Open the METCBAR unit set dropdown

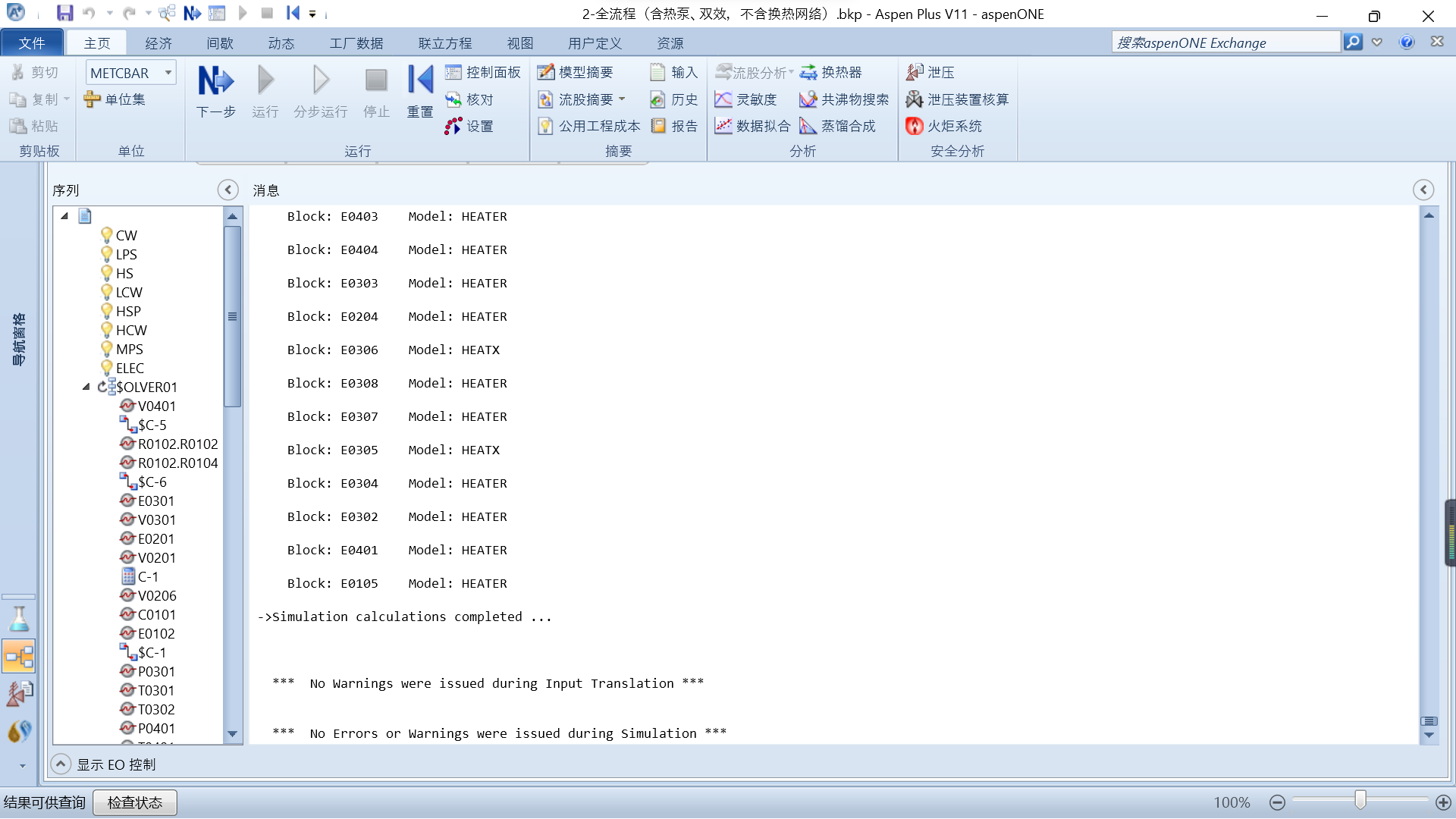click(x=168, y=73)
